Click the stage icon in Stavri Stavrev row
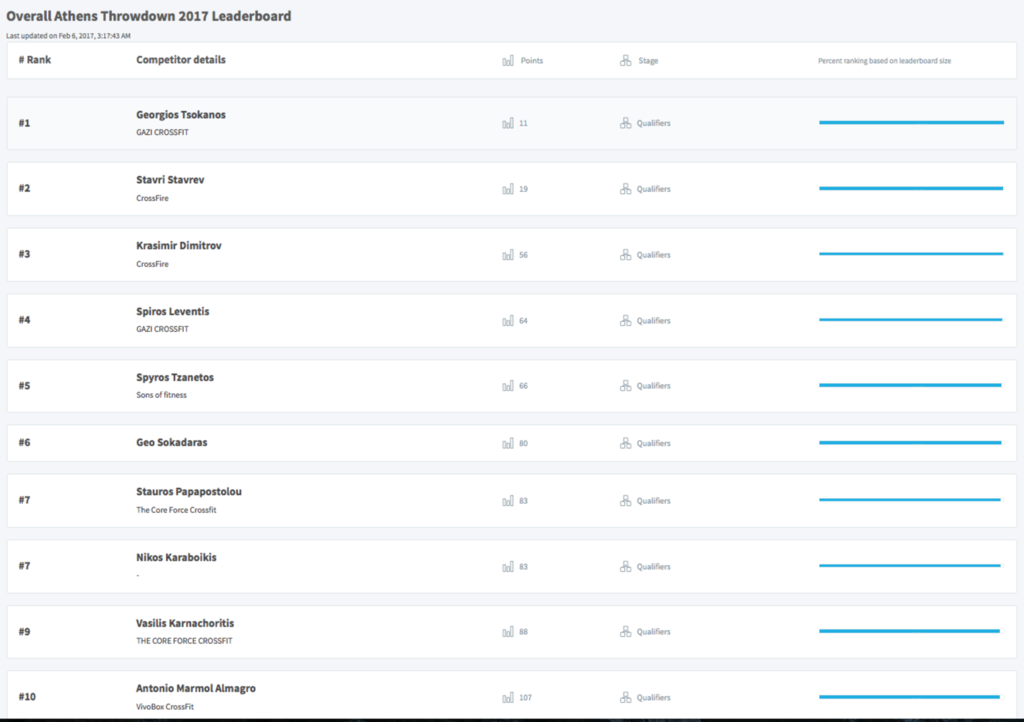The height and width of the screenshot is (722, 1024). pyautogui.click(x=625, y=189)
